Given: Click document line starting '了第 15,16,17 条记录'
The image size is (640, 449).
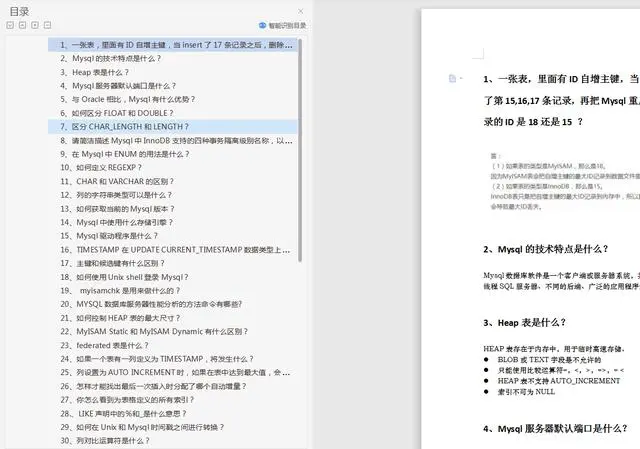Looking at the screenshot, I should 562,100.
